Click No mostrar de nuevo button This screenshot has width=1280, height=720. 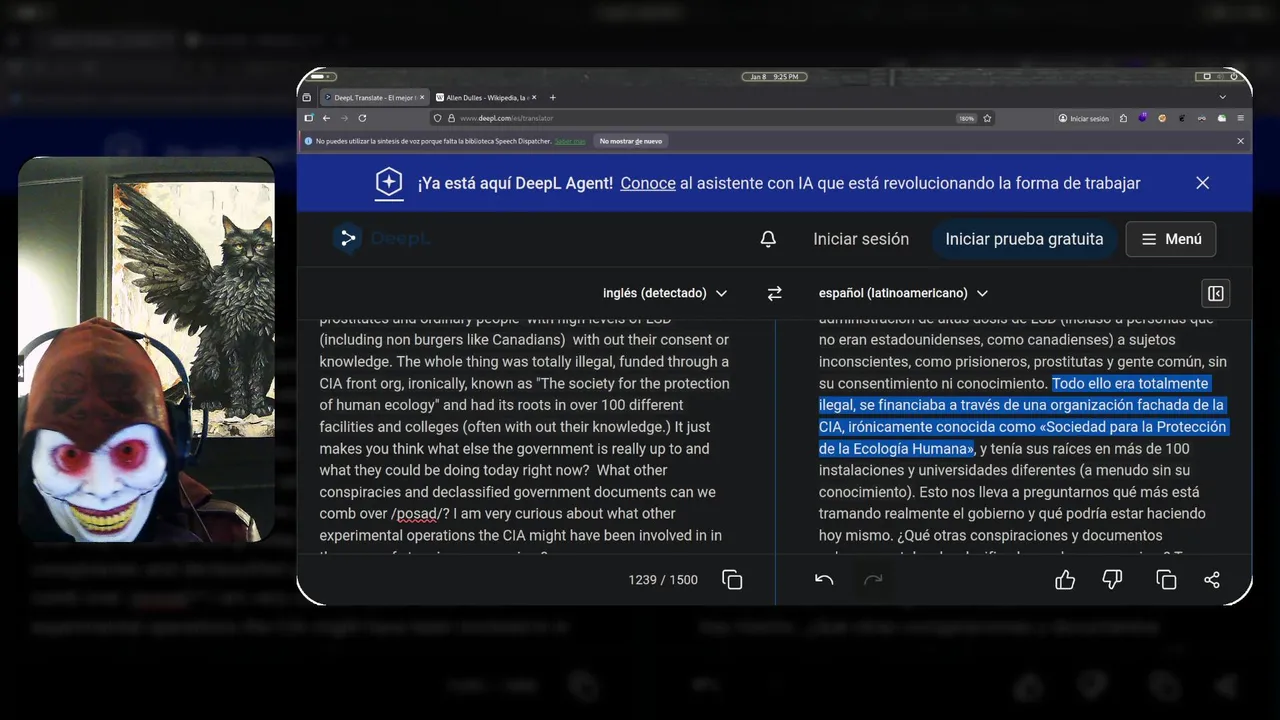coord(631,141)
